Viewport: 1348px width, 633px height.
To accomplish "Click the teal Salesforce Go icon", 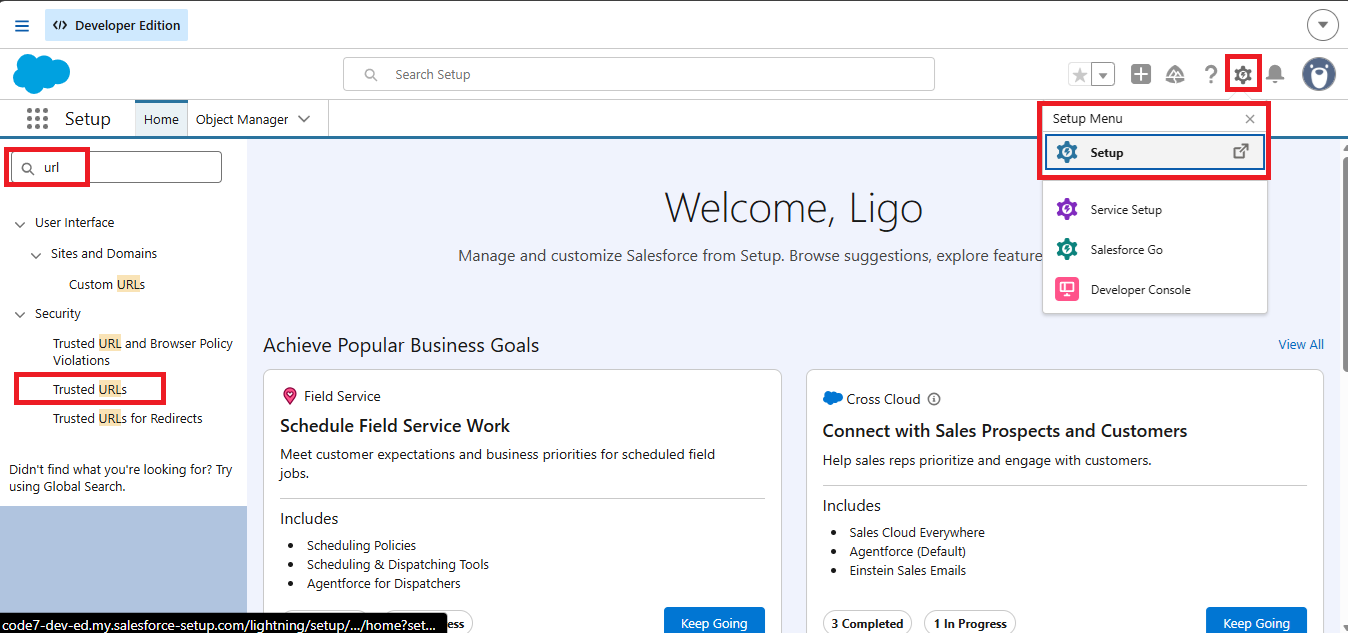I will [x=1067, y=250].
